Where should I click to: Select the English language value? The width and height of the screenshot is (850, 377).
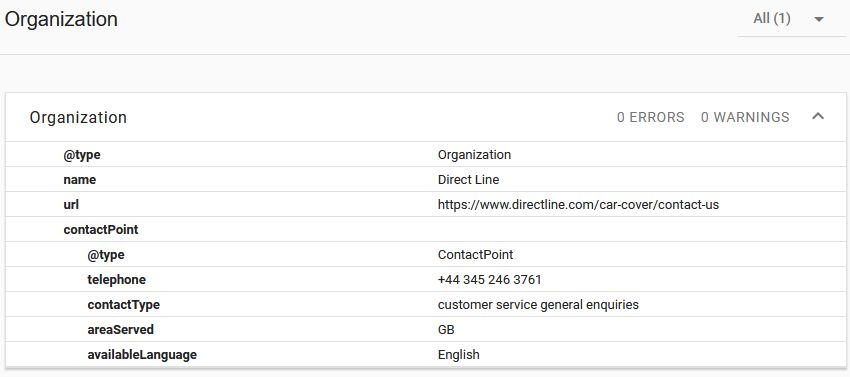point(459,355)
